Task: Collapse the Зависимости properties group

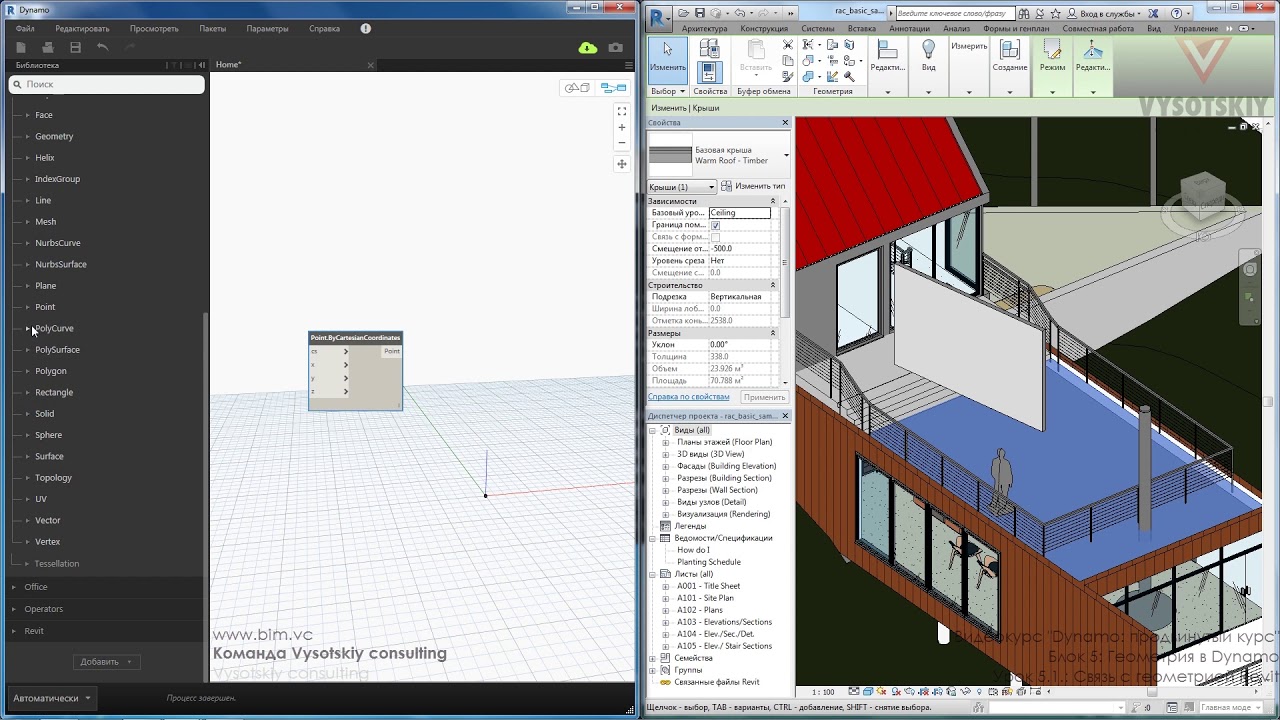Action: coord(772,201)
